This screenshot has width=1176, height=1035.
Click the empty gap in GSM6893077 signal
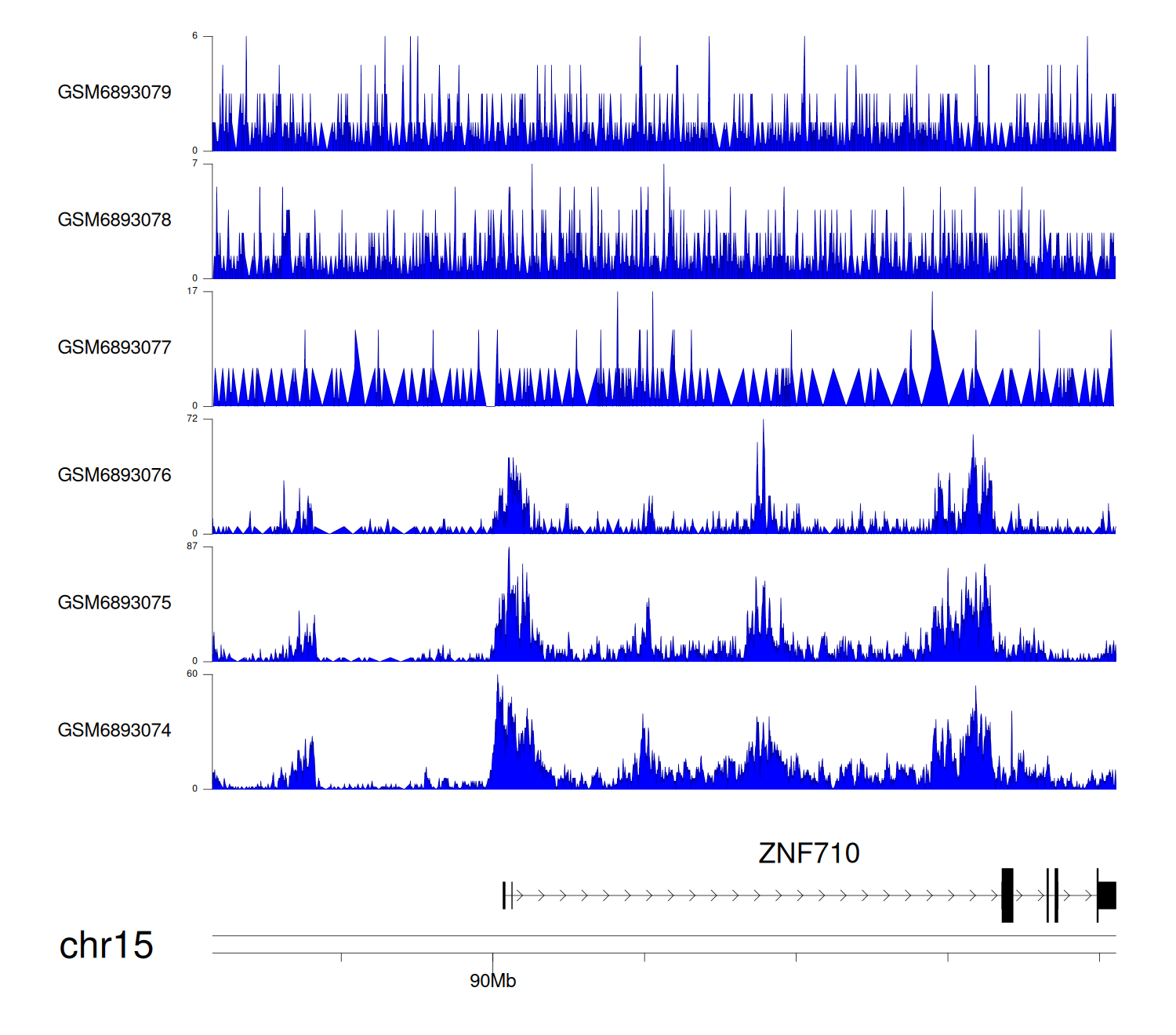[x=491, y=400]
